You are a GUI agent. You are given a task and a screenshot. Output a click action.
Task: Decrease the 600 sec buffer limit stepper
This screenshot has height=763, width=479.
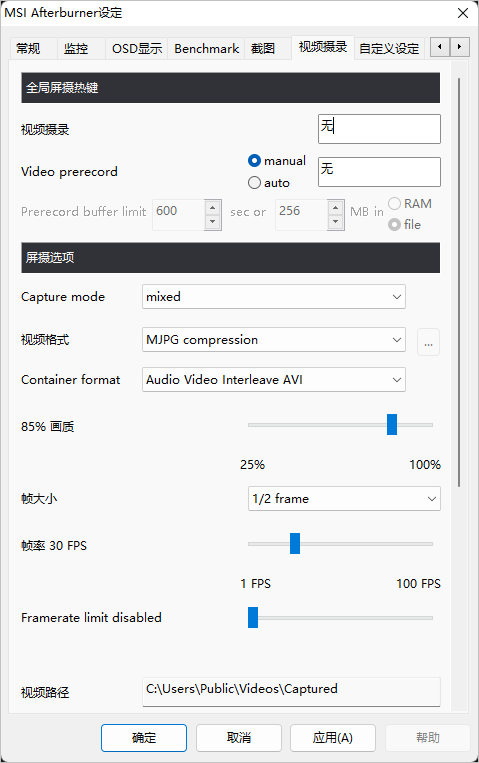(213, 222)
